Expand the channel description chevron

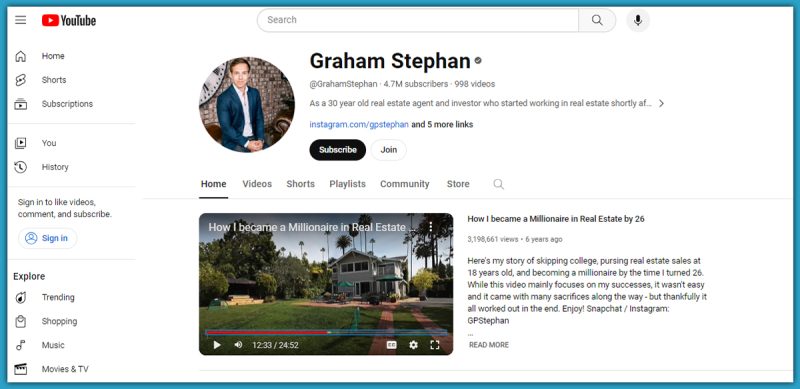[x=661, y=104]
